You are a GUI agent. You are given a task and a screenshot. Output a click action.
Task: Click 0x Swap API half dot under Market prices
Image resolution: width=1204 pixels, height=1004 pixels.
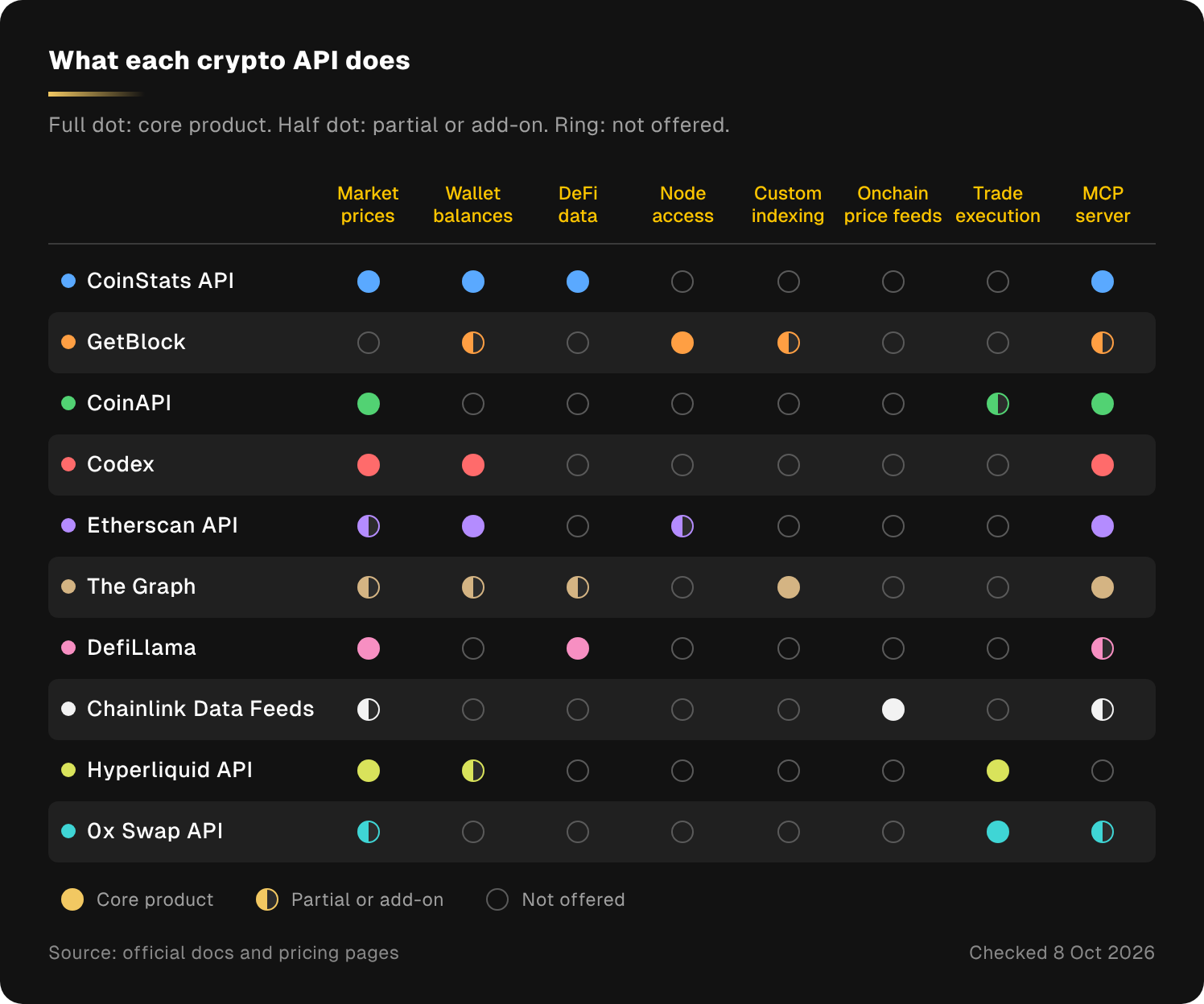pos(369,832)
